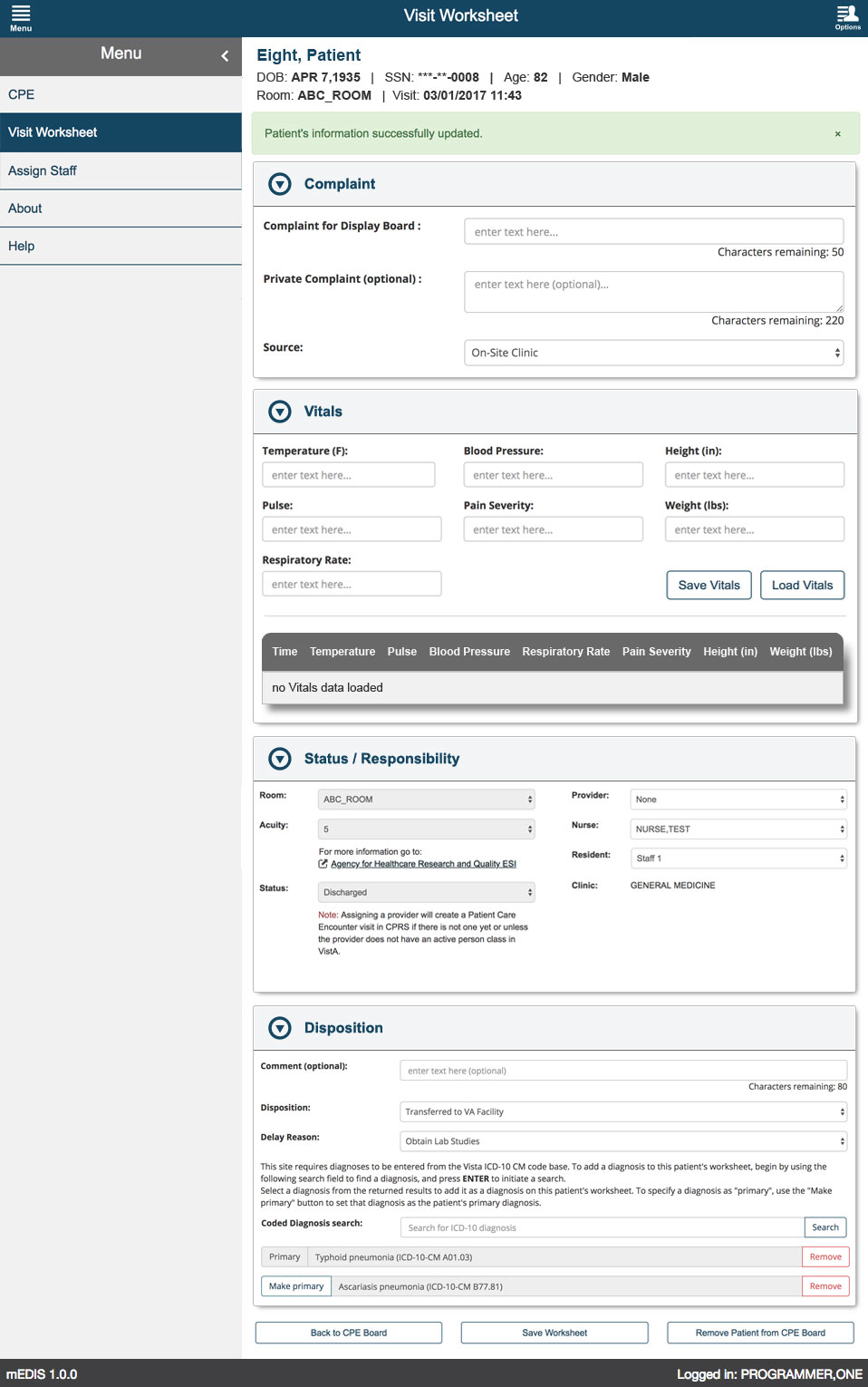Collapse the Status / Responsibility section
The width and height of the screenshot is (868, 1387).
pos(280,759)
